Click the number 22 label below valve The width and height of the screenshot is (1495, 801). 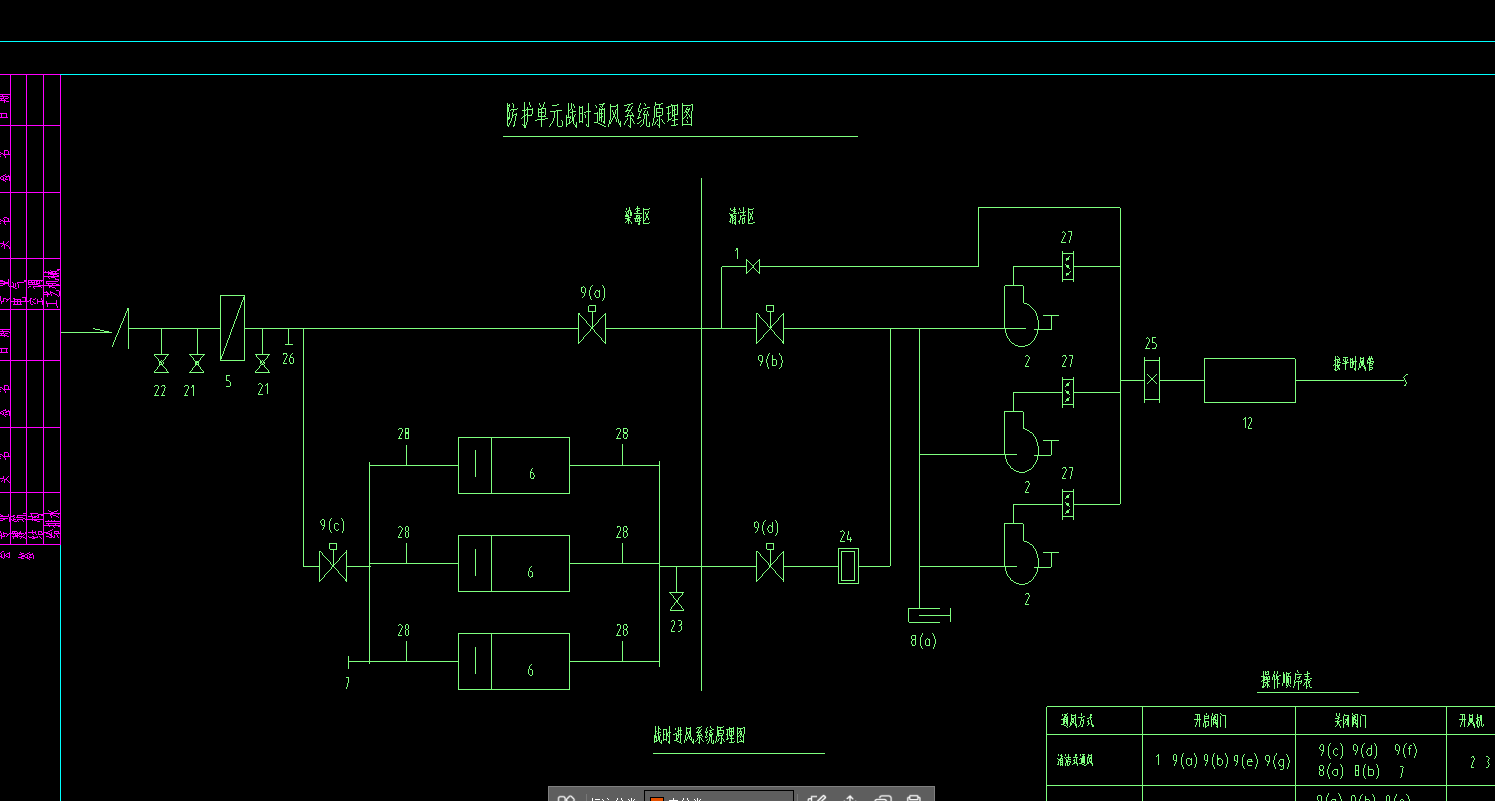pos(160,391)
